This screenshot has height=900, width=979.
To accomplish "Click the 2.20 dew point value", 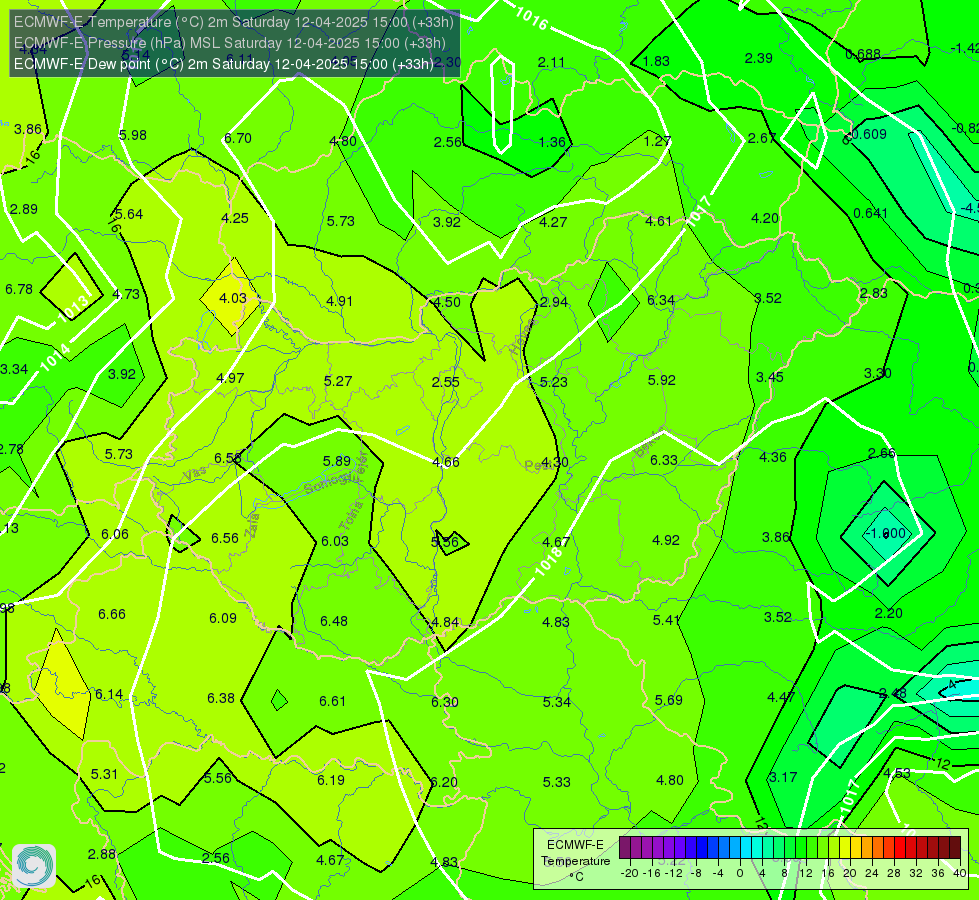I will 888,613.
